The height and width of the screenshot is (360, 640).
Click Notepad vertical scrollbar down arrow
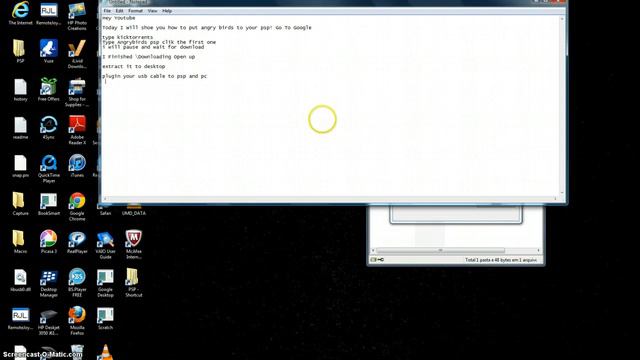[562, 193]
